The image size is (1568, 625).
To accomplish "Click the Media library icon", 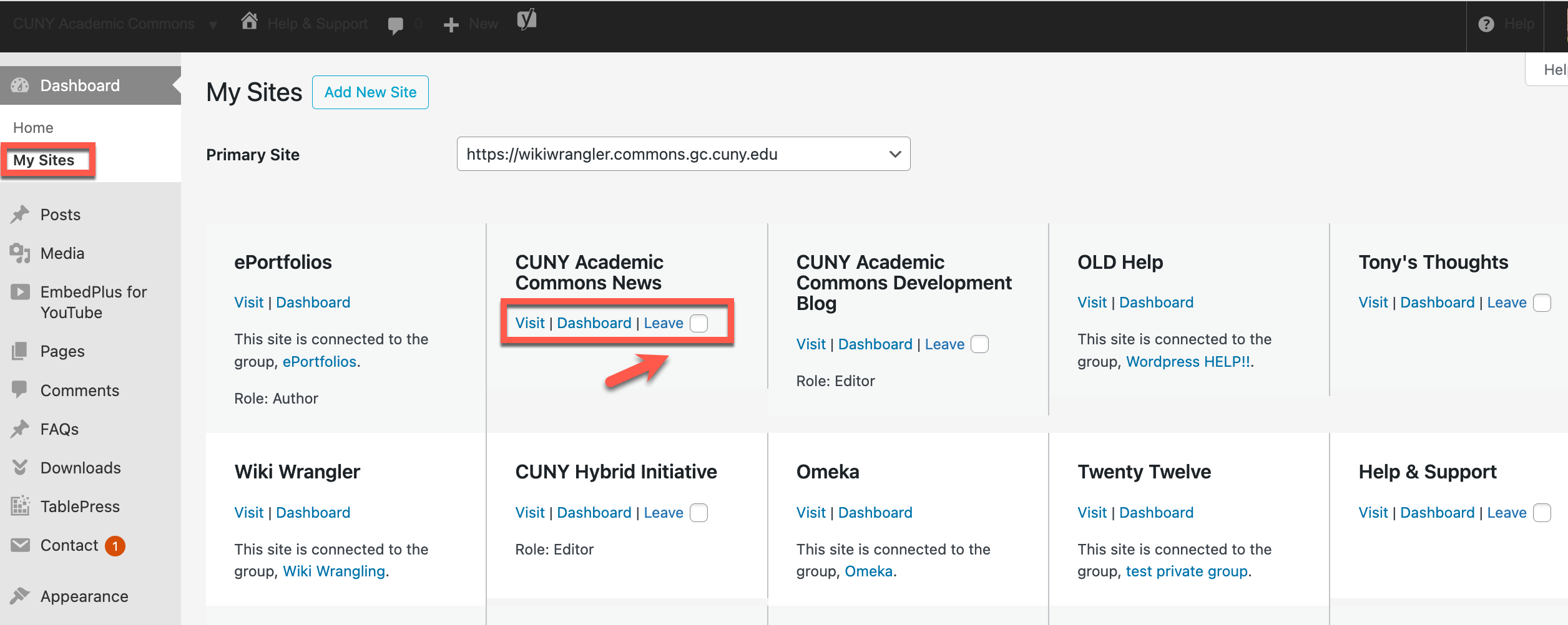I will [x=20, y=253].
